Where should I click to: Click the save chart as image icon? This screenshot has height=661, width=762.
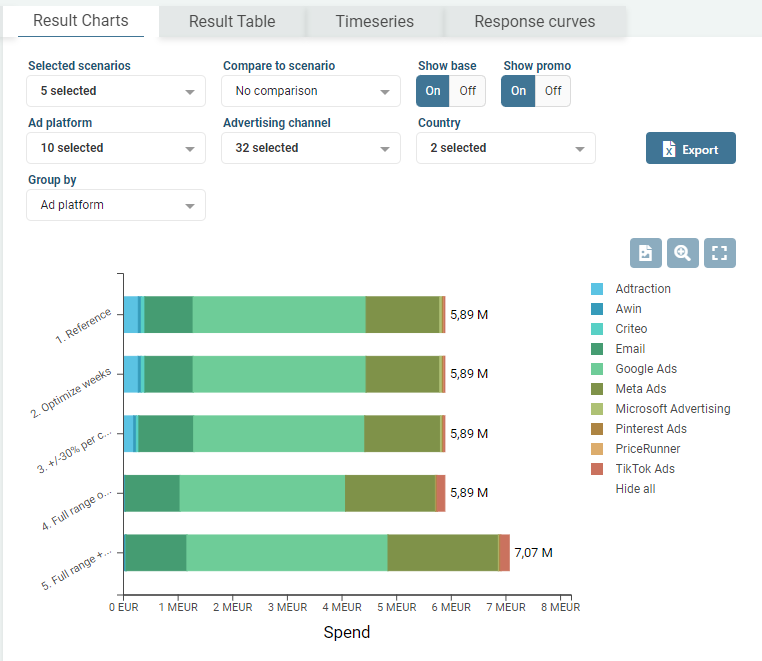click(x=645, y=253)
